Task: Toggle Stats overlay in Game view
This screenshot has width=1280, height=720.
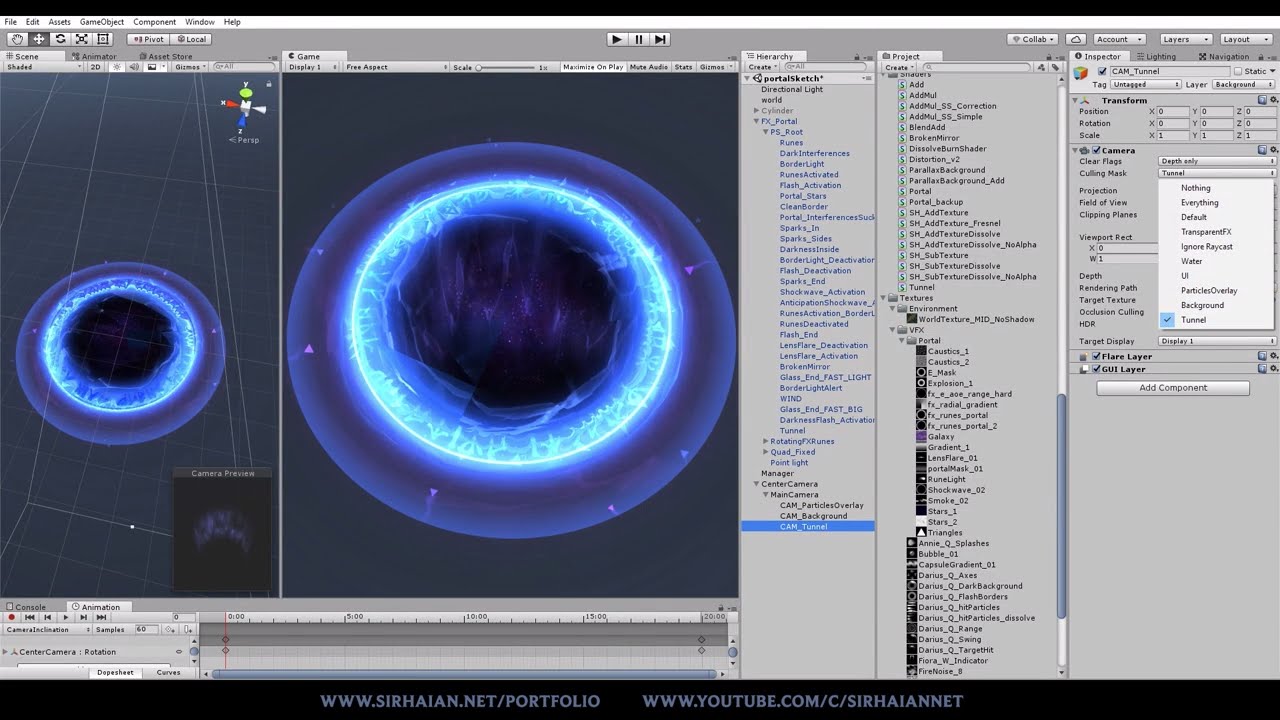Action: 683,67
